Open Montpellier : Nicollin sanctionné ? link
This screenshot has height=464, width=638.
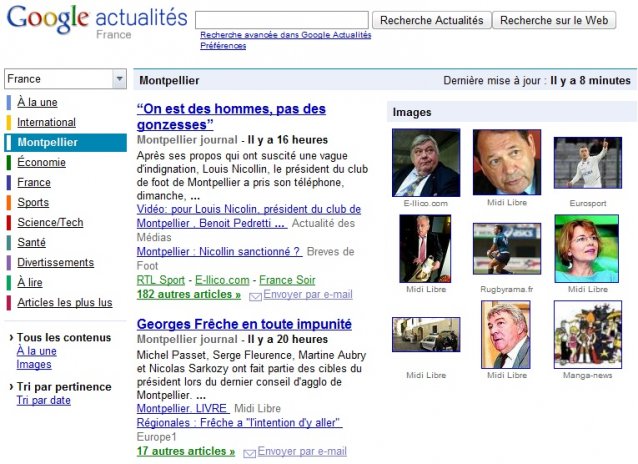click(x=219, y=252)
